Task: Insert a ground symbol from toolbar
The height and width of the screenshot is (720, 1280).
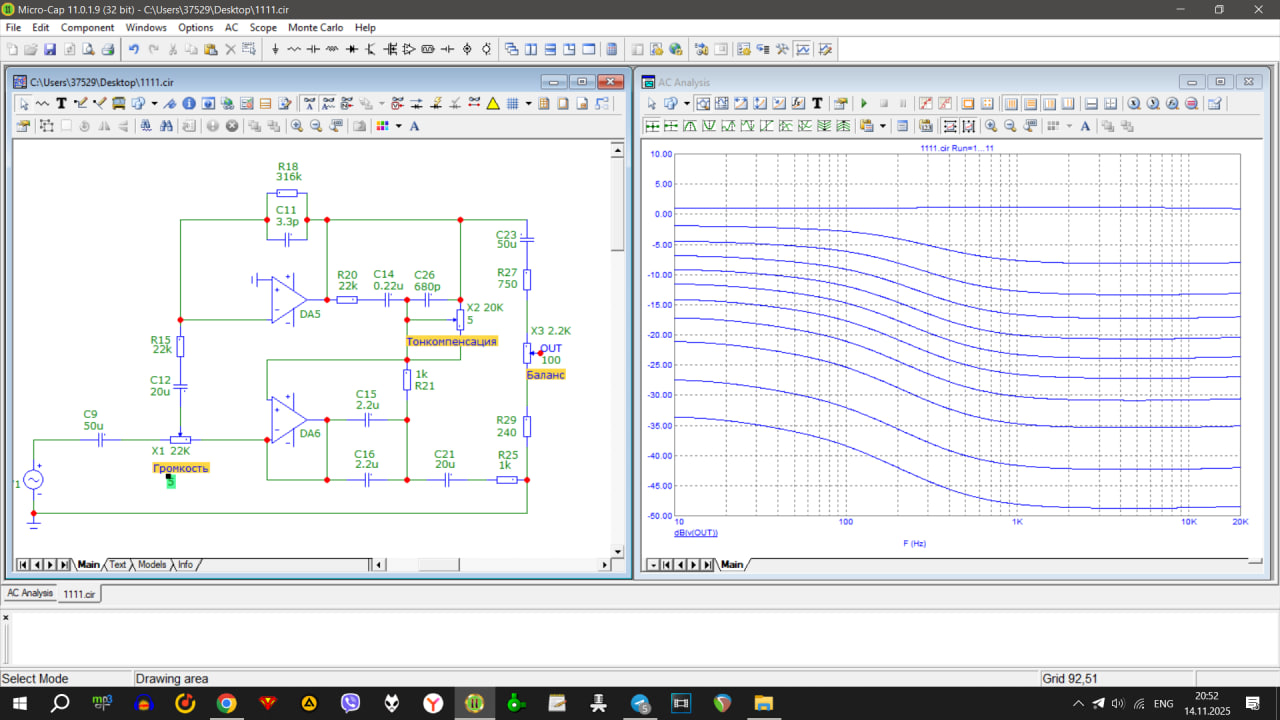Action: 275,49
